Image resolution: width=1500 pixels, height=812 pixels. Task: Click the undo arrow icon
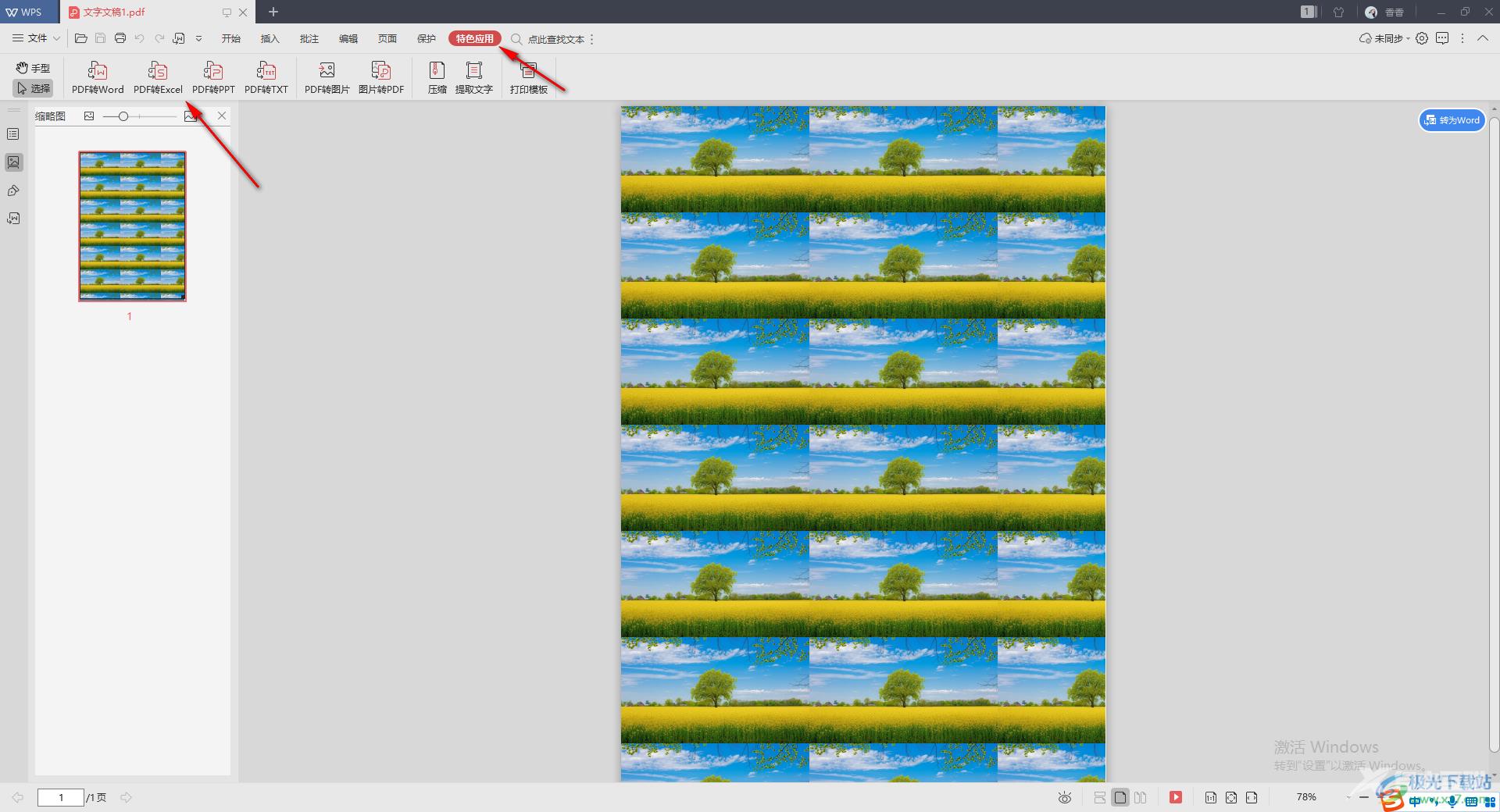(x=139, y=38)
